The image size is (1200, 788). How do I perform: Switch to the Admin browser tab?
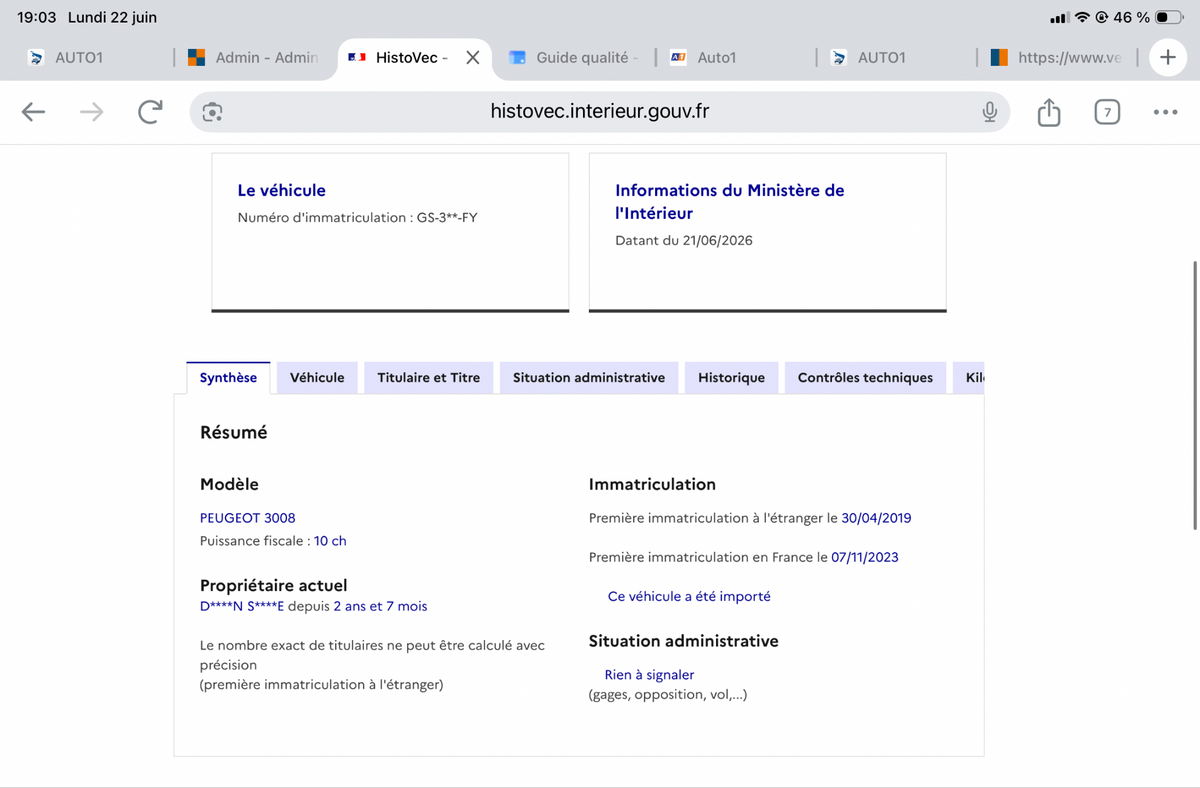click(x=254, y=58)
